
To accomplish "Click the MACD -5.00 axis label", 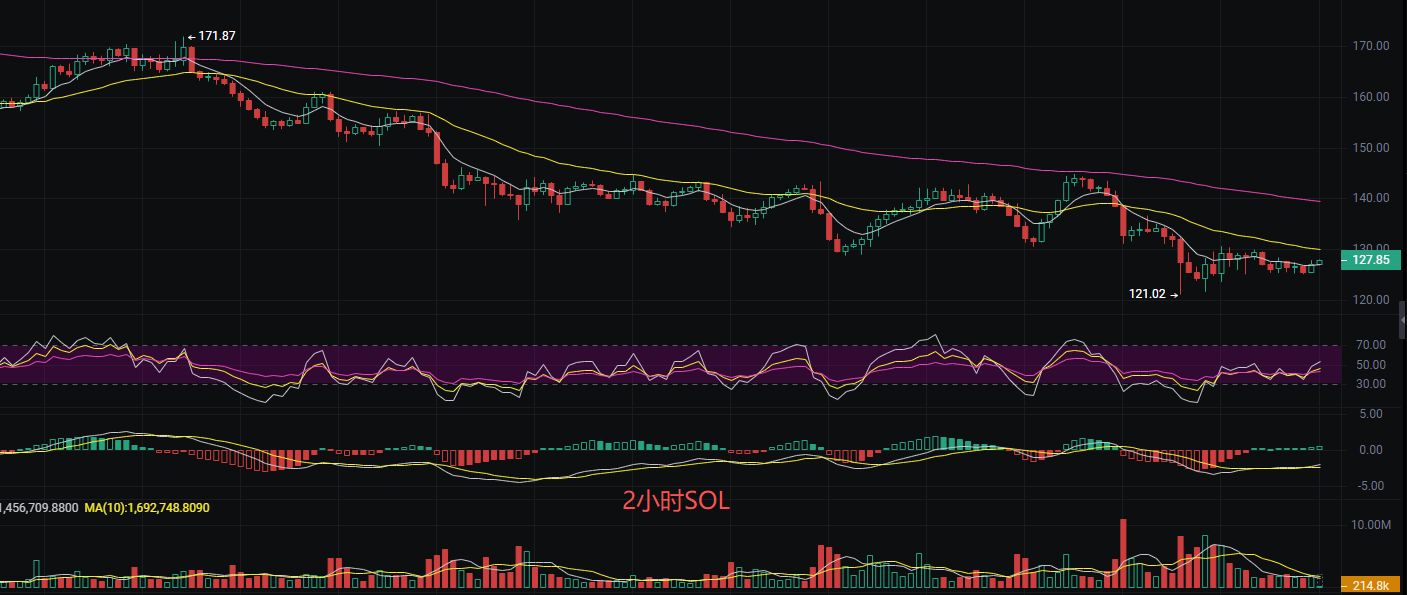I will [1369, 486].
